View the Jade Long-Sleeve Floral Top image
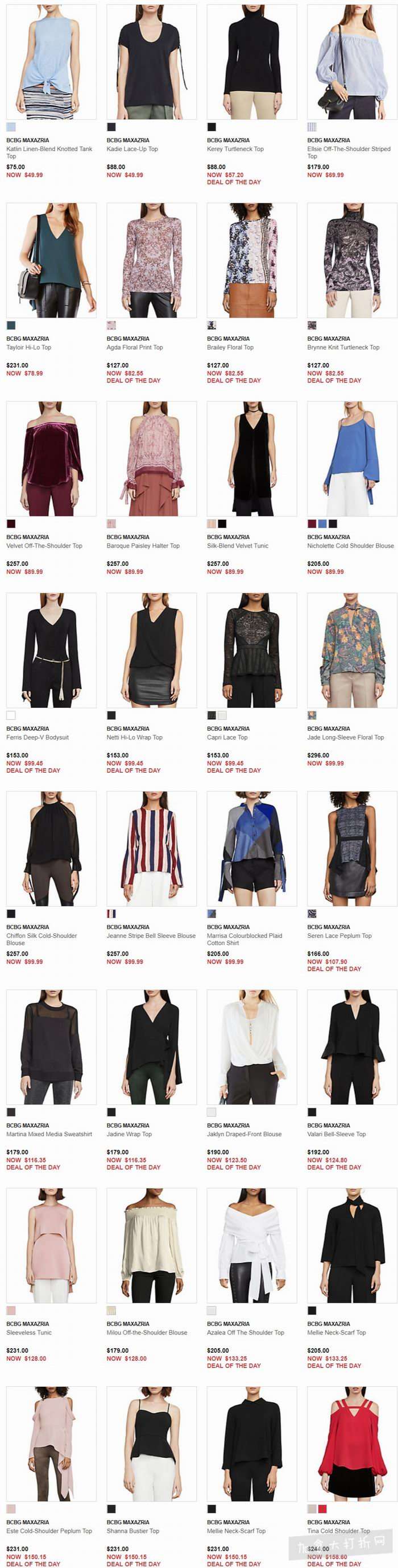 click(x=353, y=650)
